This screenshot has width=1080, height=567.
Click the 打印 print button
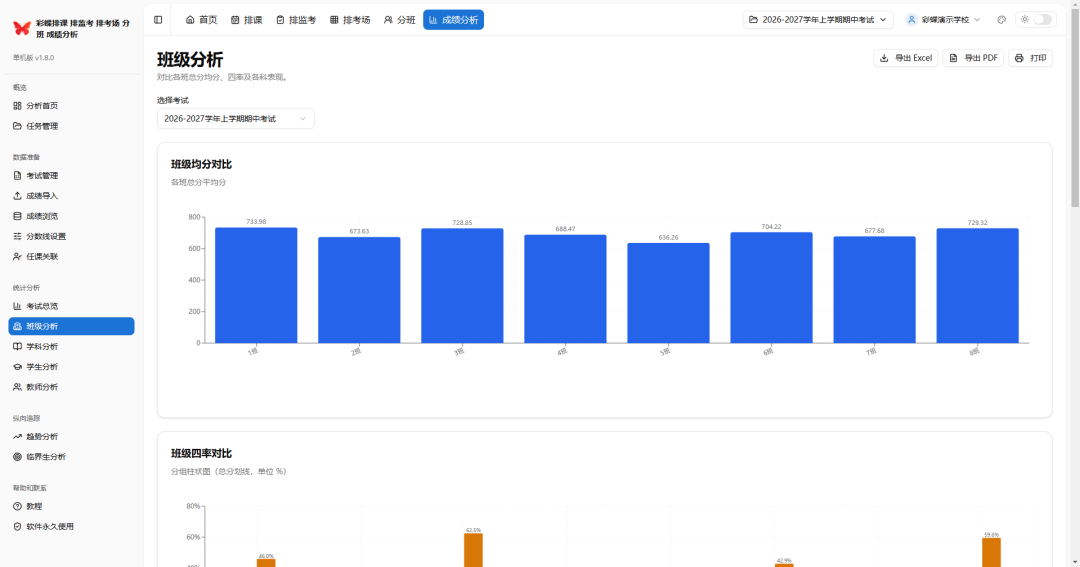click(x=1030, y=58)
